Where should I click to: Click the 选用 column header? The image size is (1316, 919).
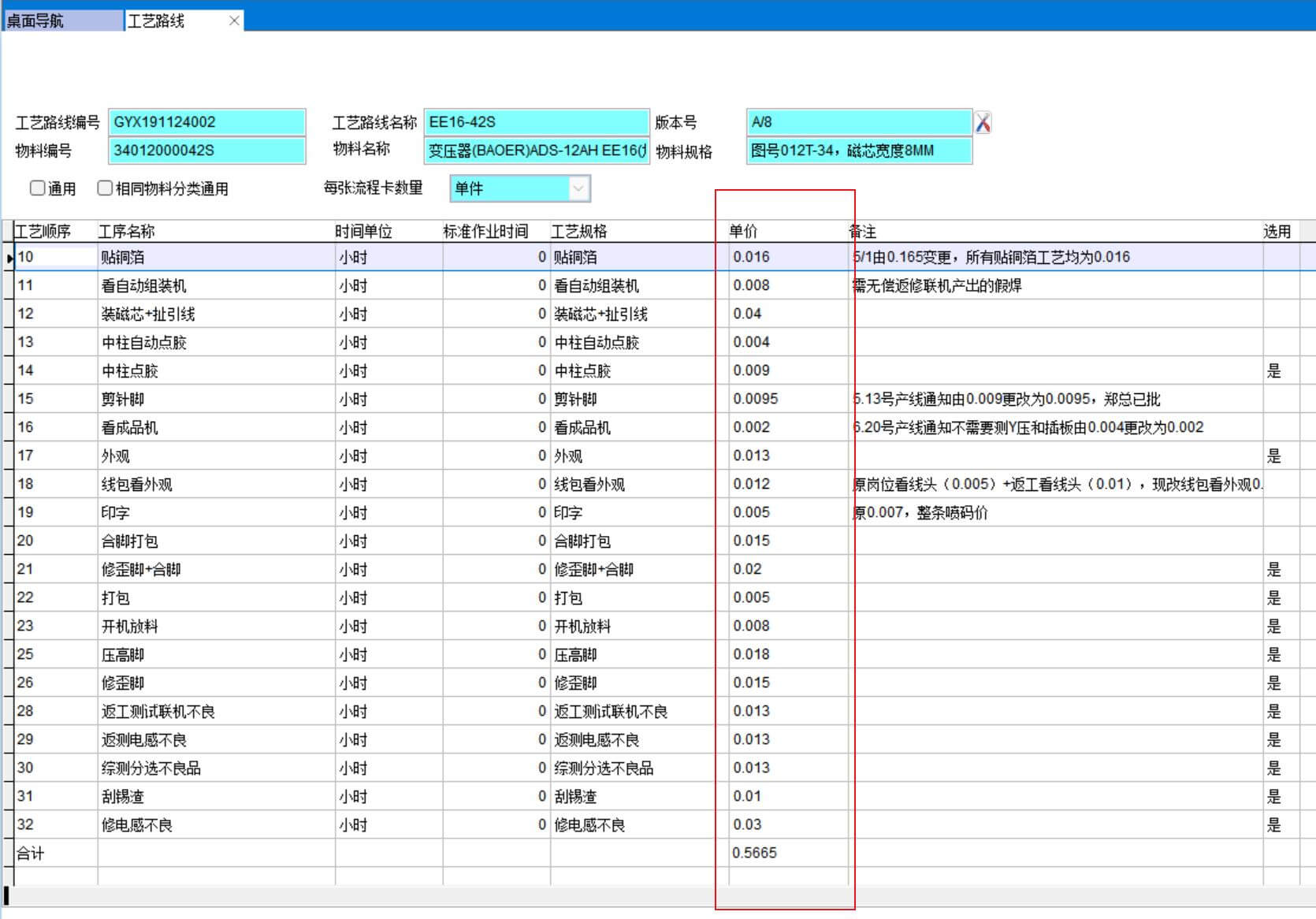click(1277, 231)
